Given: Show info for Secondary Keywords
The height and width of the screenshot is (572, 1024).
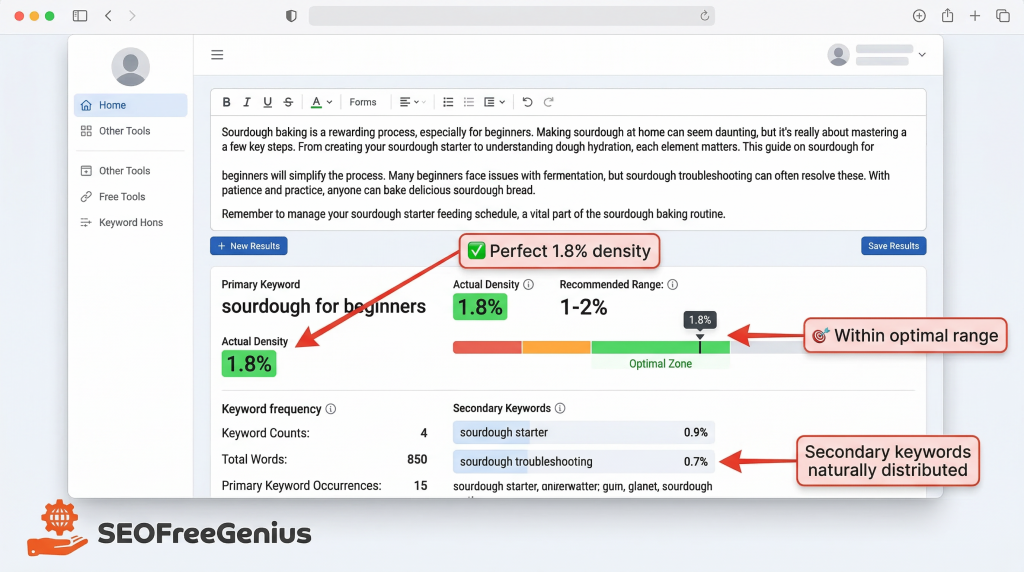Looking at the screenshot, I should click(x=560, y=408).
